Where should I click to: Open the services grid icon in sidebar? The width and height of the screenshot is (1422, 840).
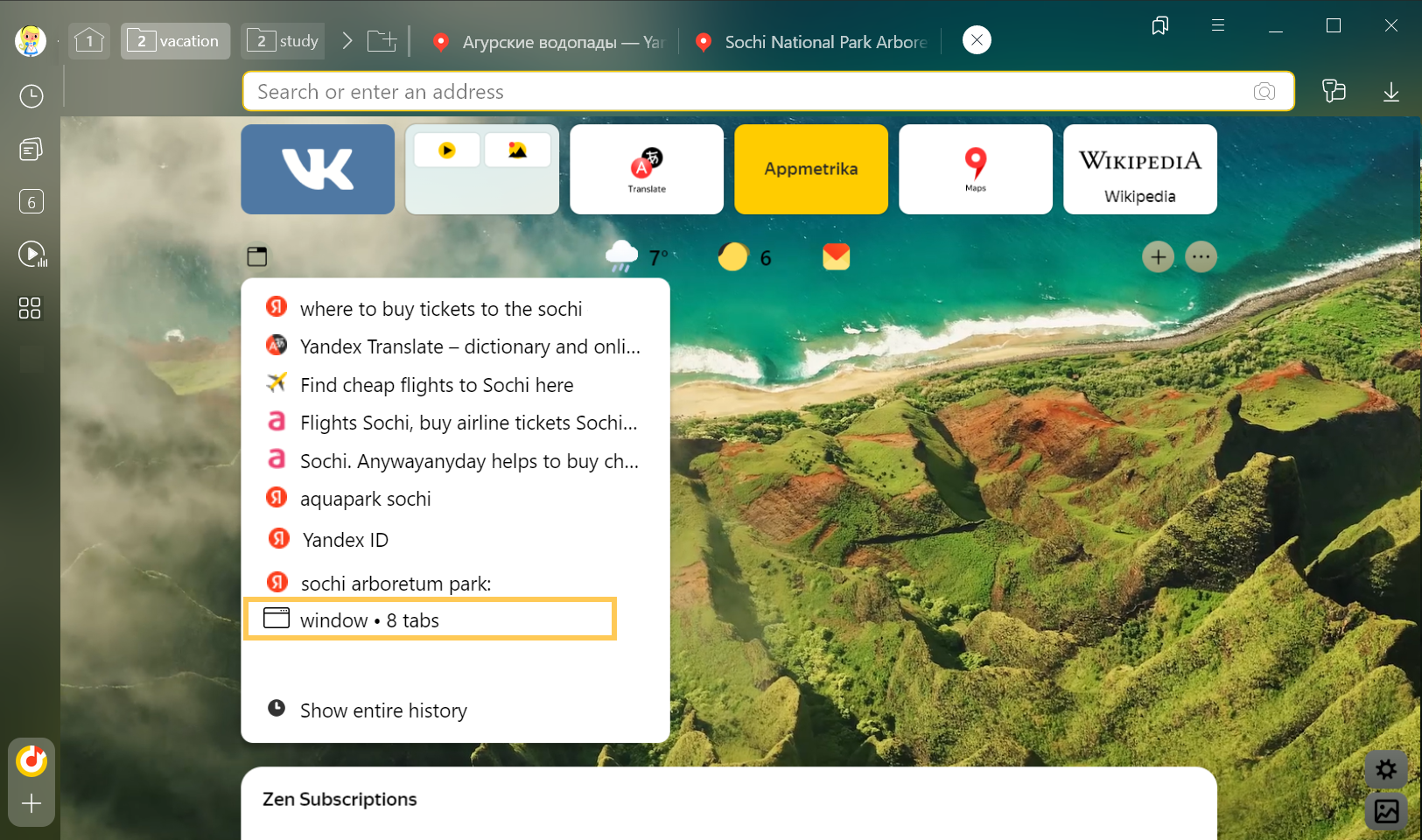(x=30, y=308)
